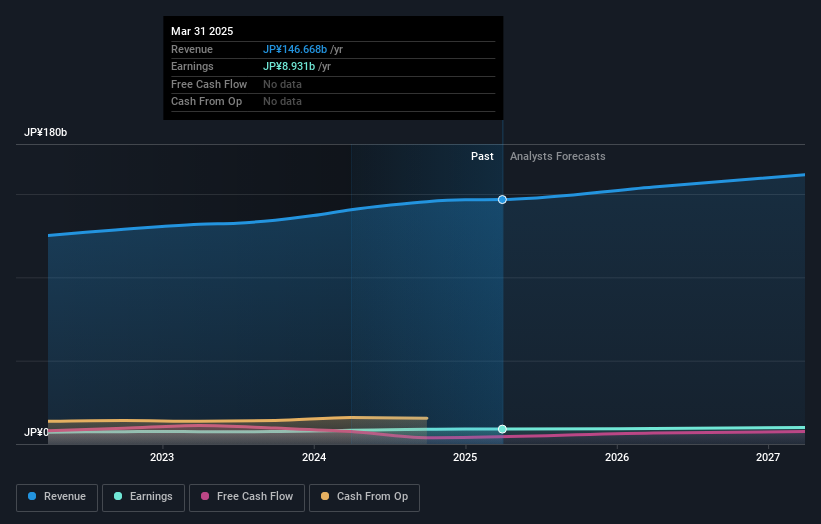Click the 2024 x-axis label
The width and height of the screenshot is (821, 524).
point(314,457)
